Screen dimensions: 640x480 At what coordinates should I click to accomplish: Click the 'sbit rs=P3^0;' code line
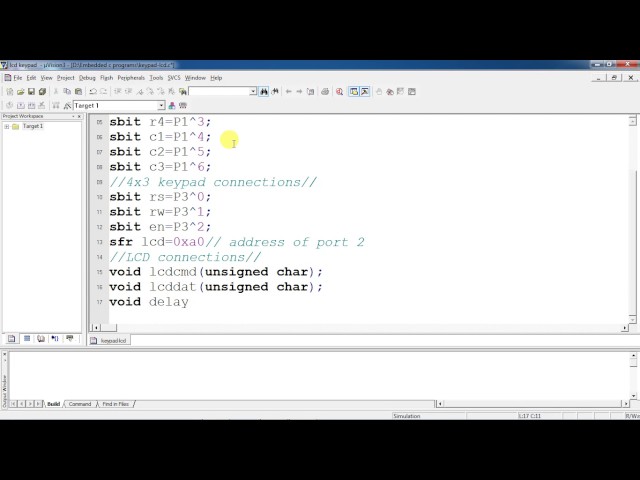pyautogui.click(x=160, y=197)
